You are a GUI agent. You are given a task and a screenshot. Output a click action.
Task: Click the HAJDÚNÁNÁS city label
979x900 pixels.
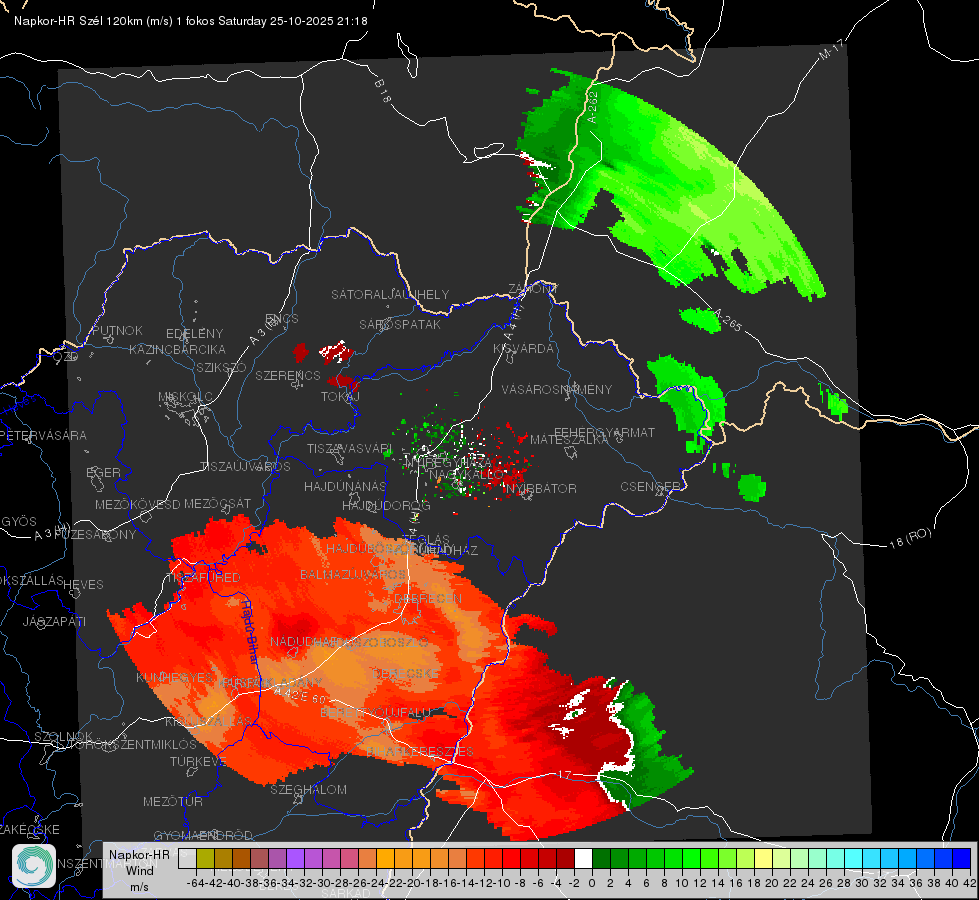345,486
